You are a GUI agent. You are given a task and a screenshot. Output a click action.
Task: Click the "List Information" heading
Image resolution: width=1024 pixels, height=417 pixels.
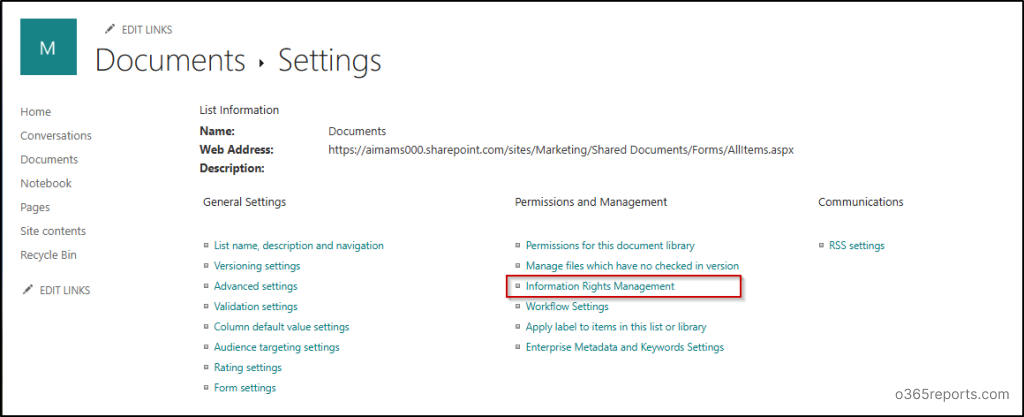[x=239, y=110]
